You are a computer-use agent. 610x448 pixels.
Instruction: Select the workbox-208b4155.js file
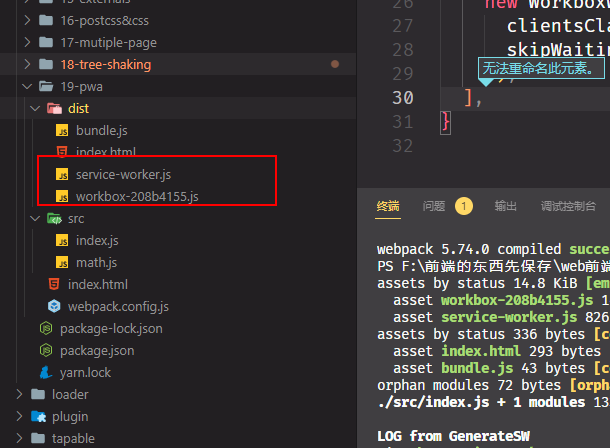[137, 196]
